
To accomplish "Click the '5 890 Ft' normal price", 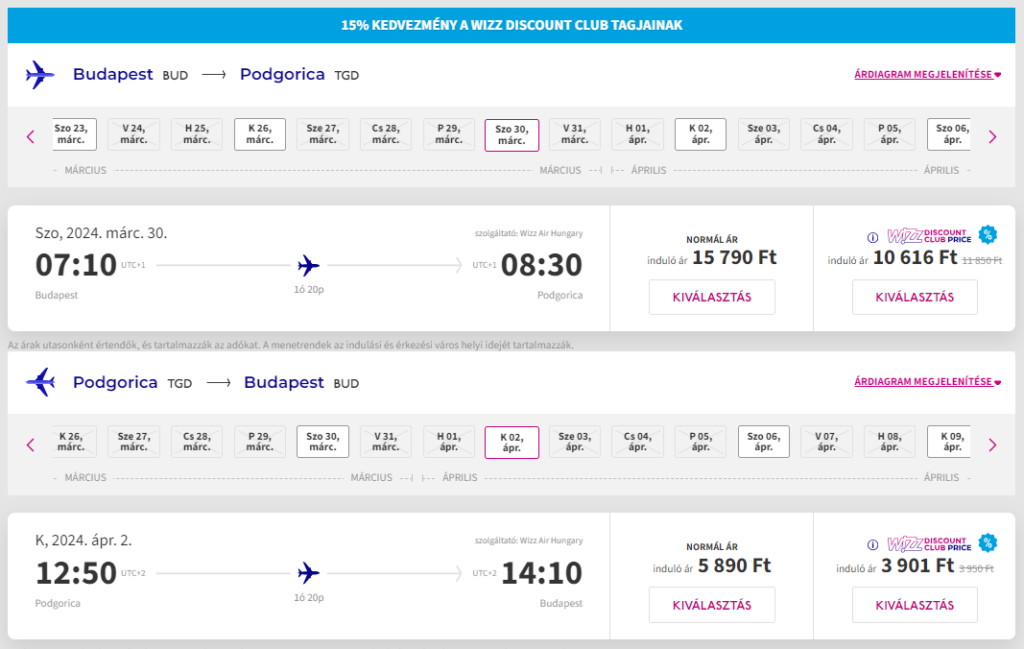I will tap(734, 565).
